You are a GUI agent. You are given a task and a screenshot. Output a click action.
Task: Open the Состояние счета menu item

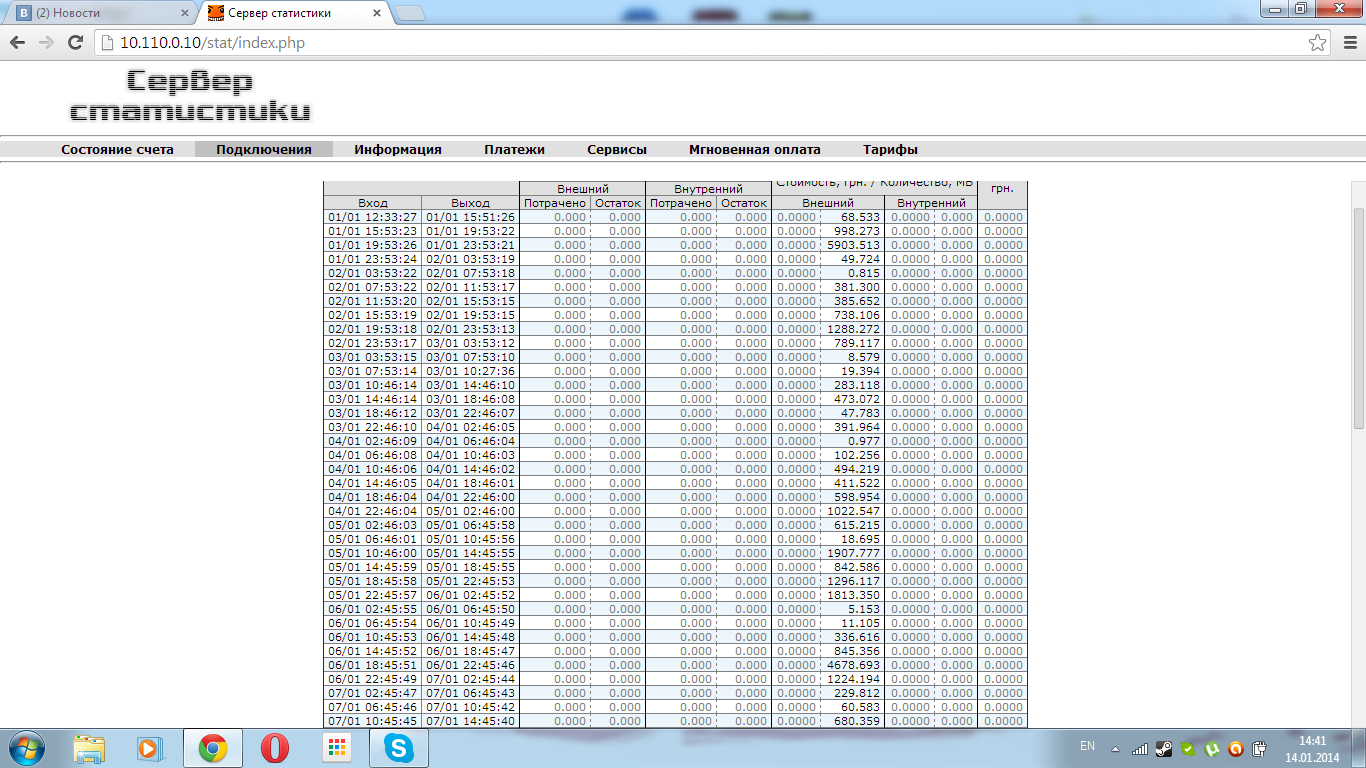pyautogui.click(x=117, y=150)
